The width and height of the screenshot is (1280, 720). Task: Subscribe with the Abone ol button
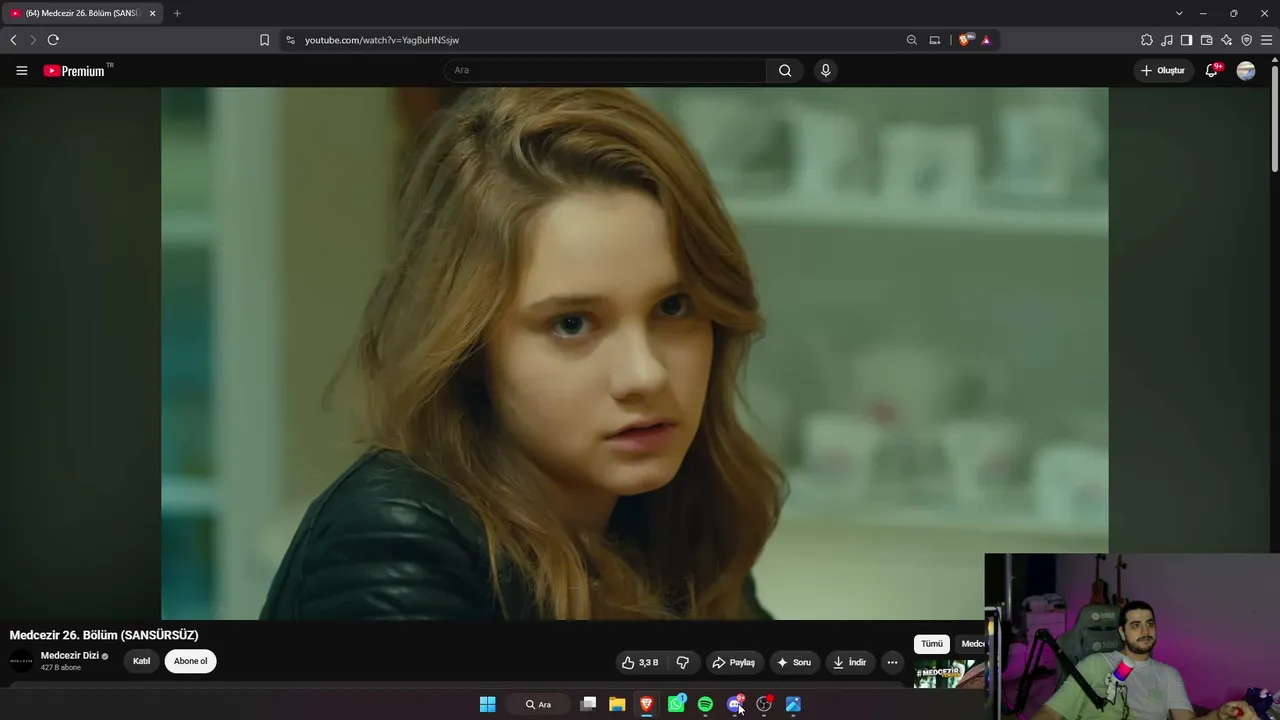(190, 661)
